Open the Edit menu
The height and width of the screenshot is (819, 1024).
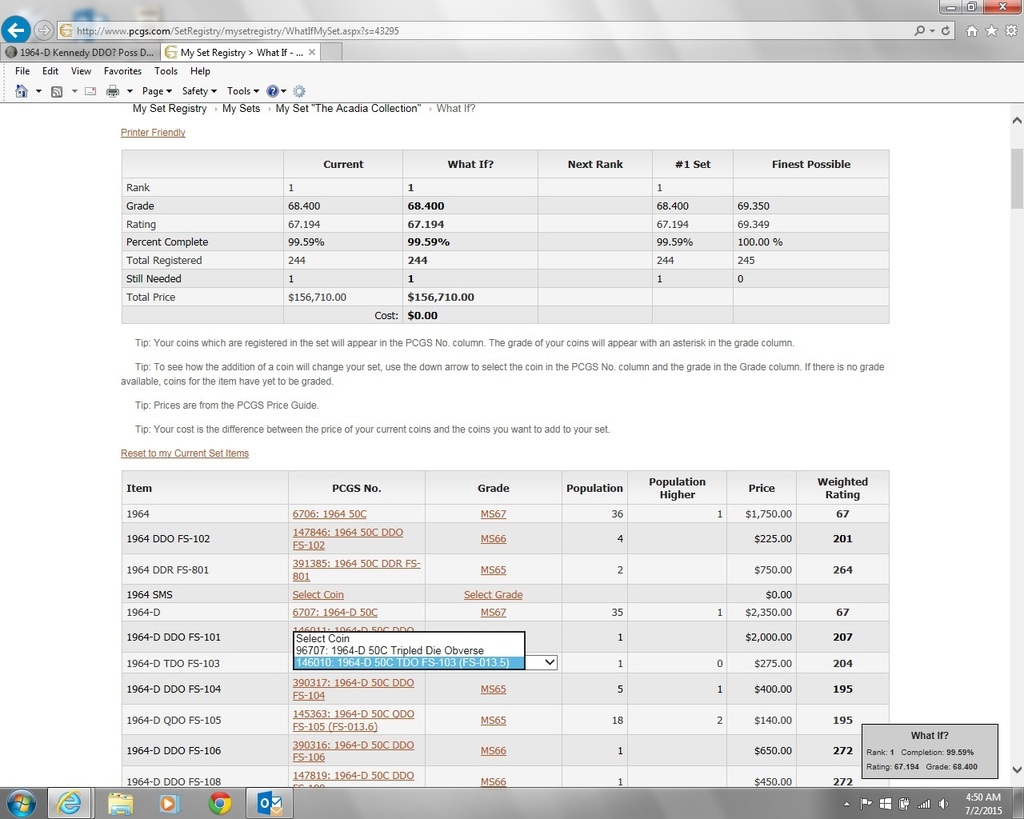pyautogui.click(x=50, y=71)
